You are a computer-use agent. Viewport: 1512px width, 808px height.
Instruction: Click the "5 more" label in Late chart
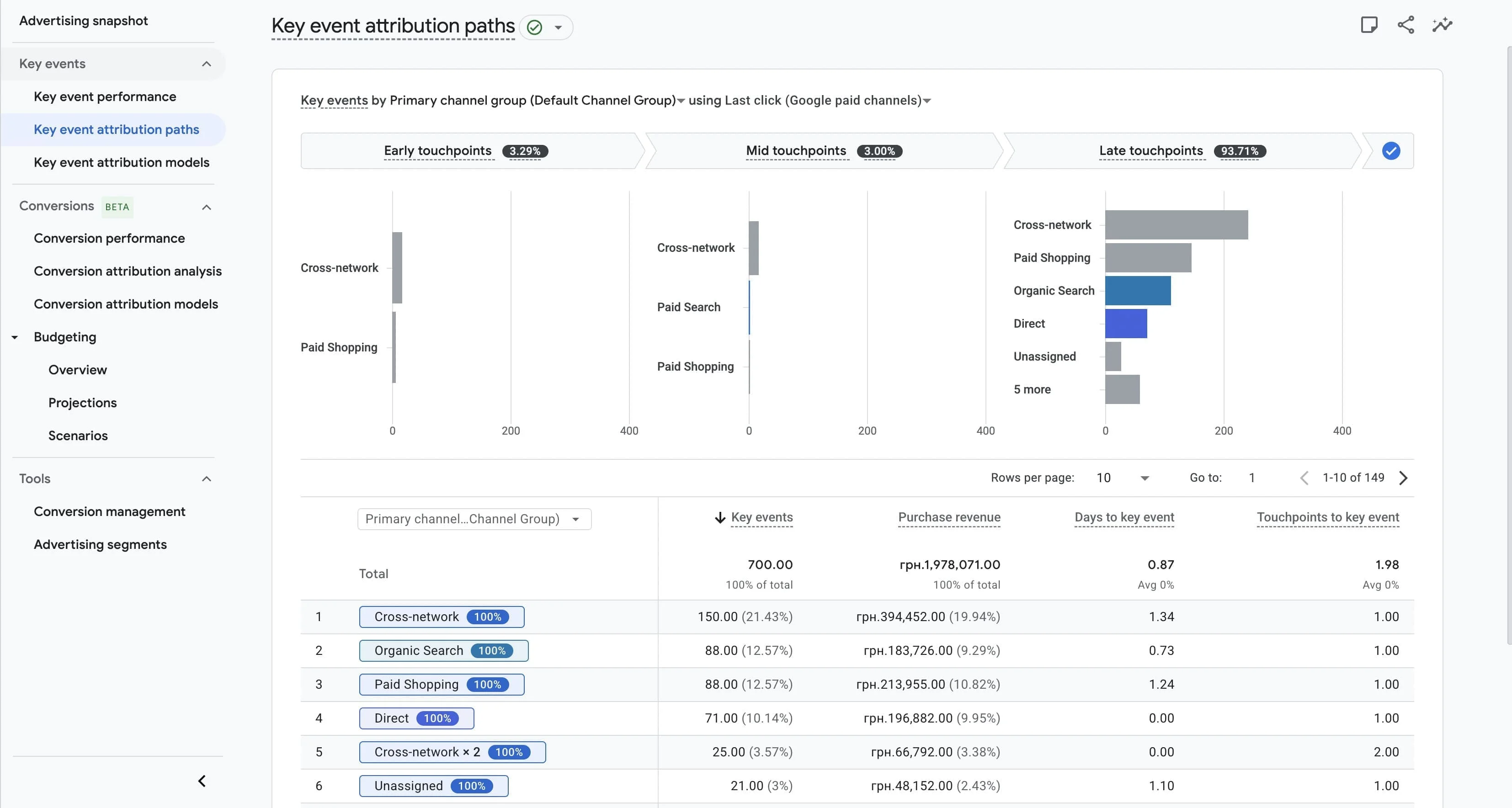(x=1032, y=390)
